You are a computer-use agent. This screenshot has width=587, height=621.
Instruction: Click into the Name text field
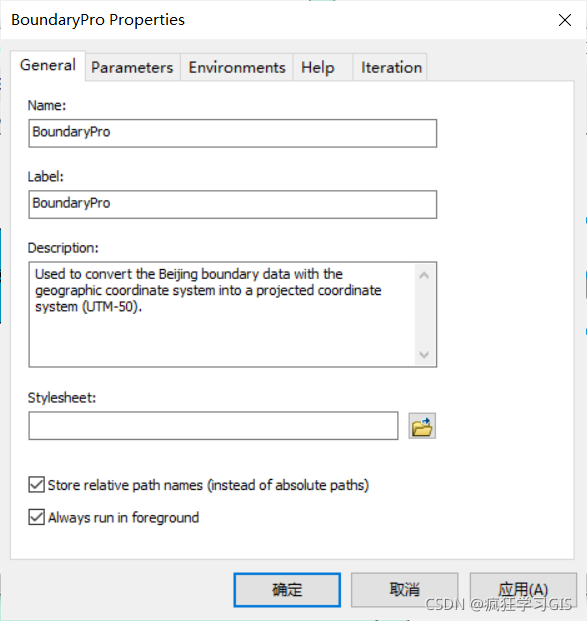233,133
